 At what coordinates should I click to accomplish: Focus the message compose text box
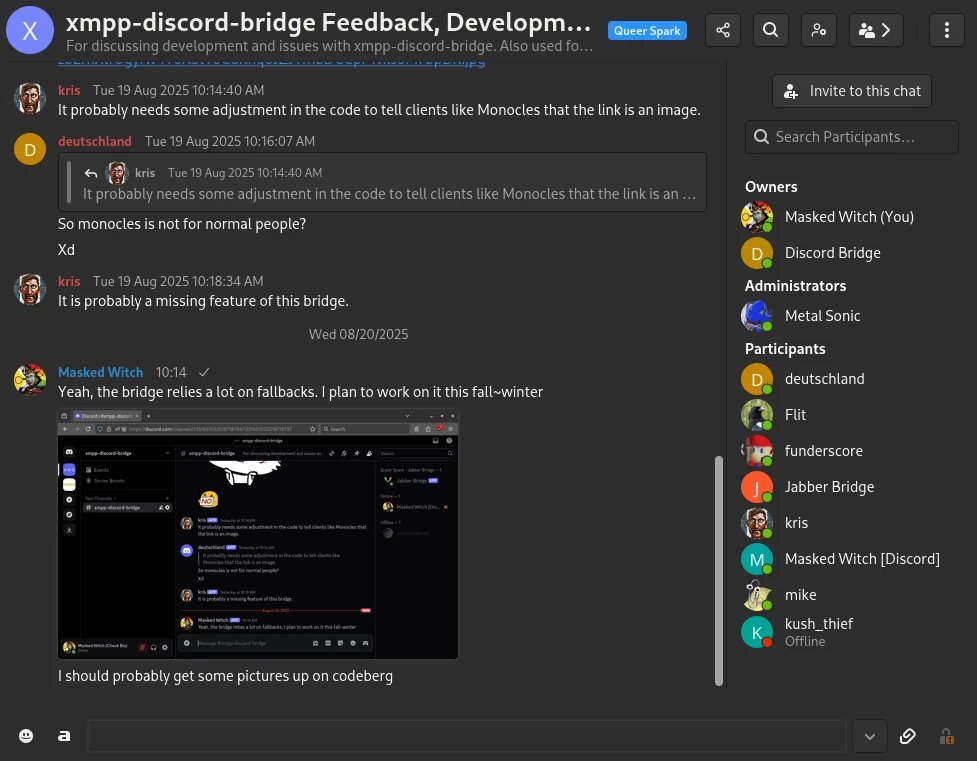point(466,736)
